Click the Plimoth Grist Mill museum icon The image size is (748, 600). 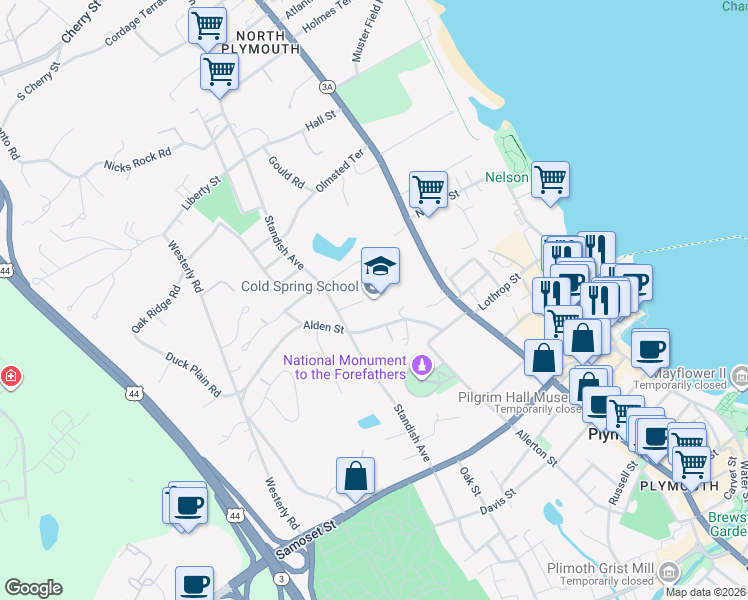pos(669,571)
